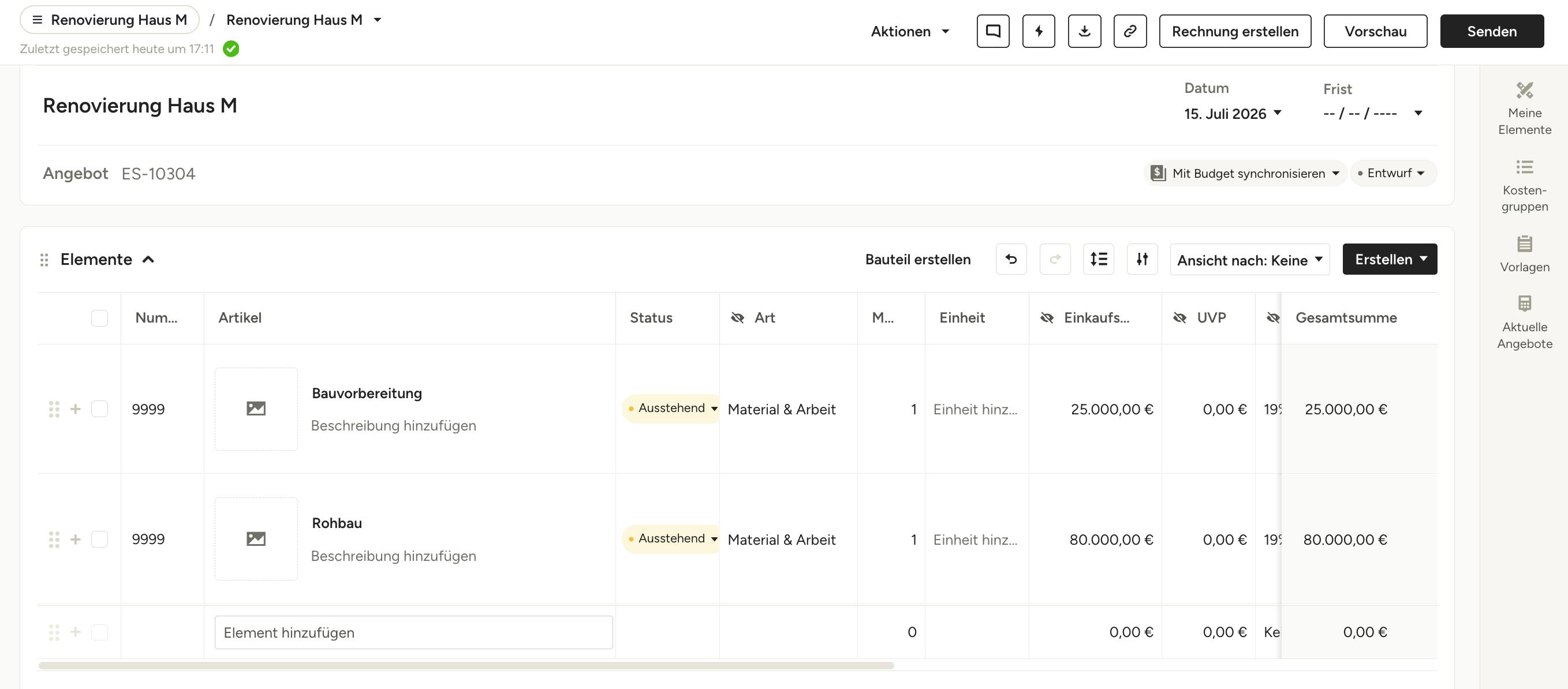The width and height of the screenshot is (1568, 689).
Task: Open the Erstellen dropdown button
Action: pyautogui.click(x=1390, y=259)
